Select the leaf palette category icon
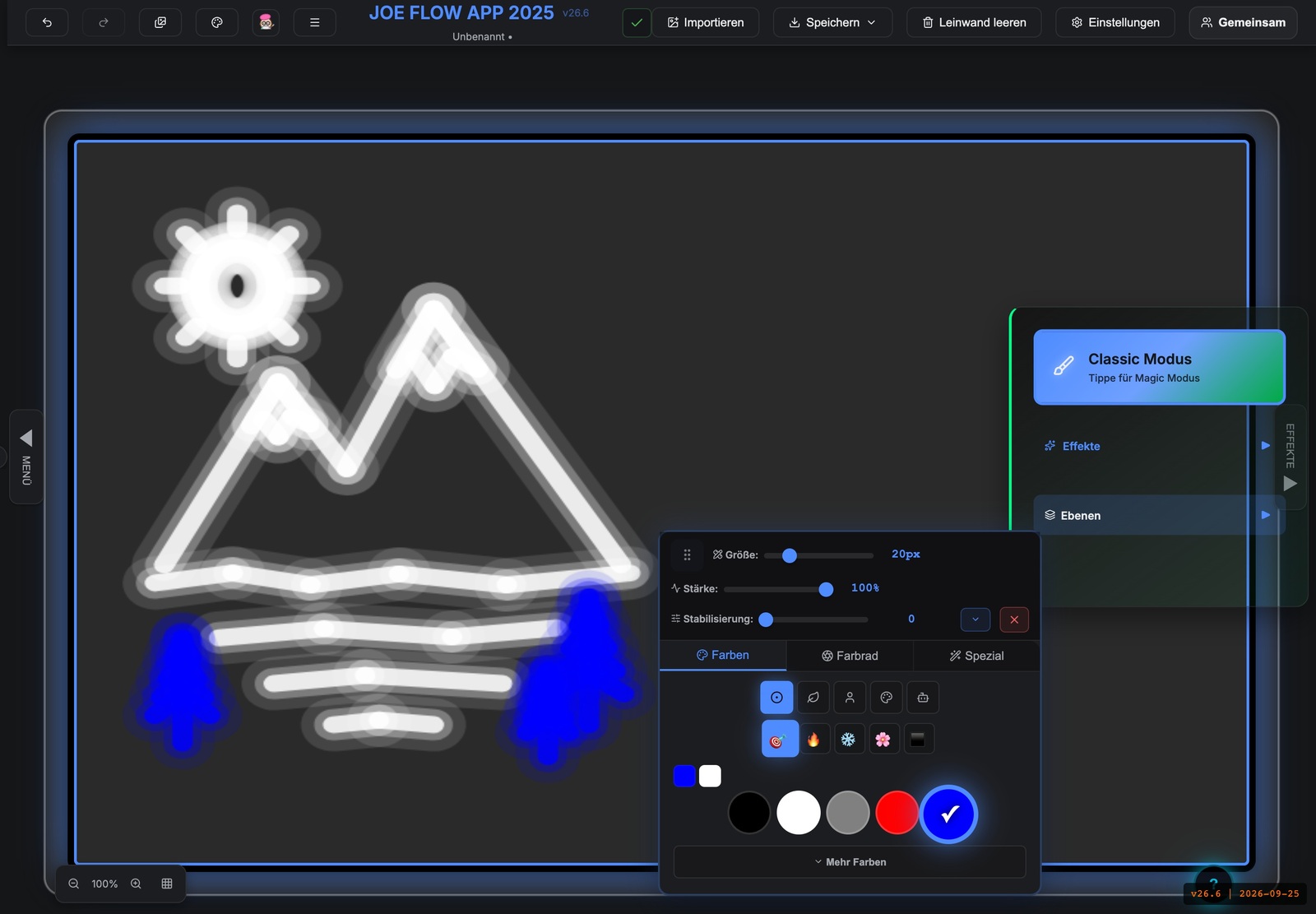The height and width of the screenshot is (914, 1316). tap(813, 698)
